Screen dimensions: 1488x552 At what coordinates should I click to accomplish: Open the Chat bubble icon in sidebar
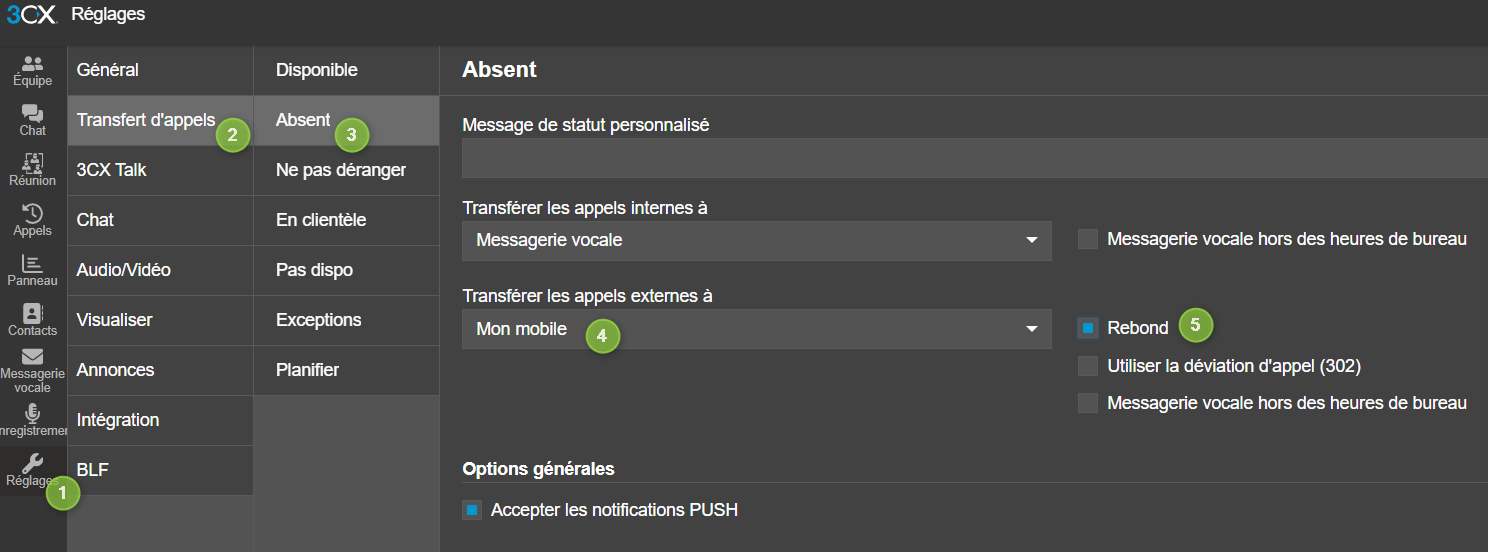[33, 114]
